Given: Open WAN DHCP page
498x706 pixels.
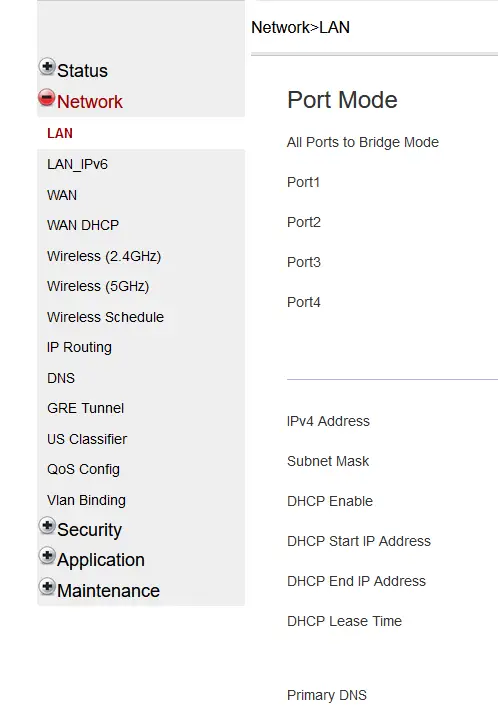Looking at the screenshot, I should [x=83, y=225].
